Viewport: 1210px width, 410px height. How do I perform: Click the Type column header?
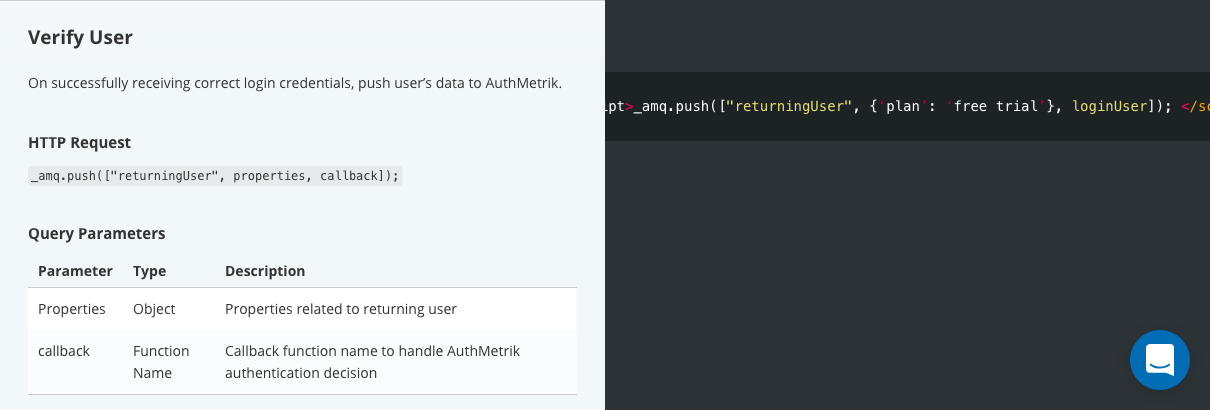(x=149, y=271)
